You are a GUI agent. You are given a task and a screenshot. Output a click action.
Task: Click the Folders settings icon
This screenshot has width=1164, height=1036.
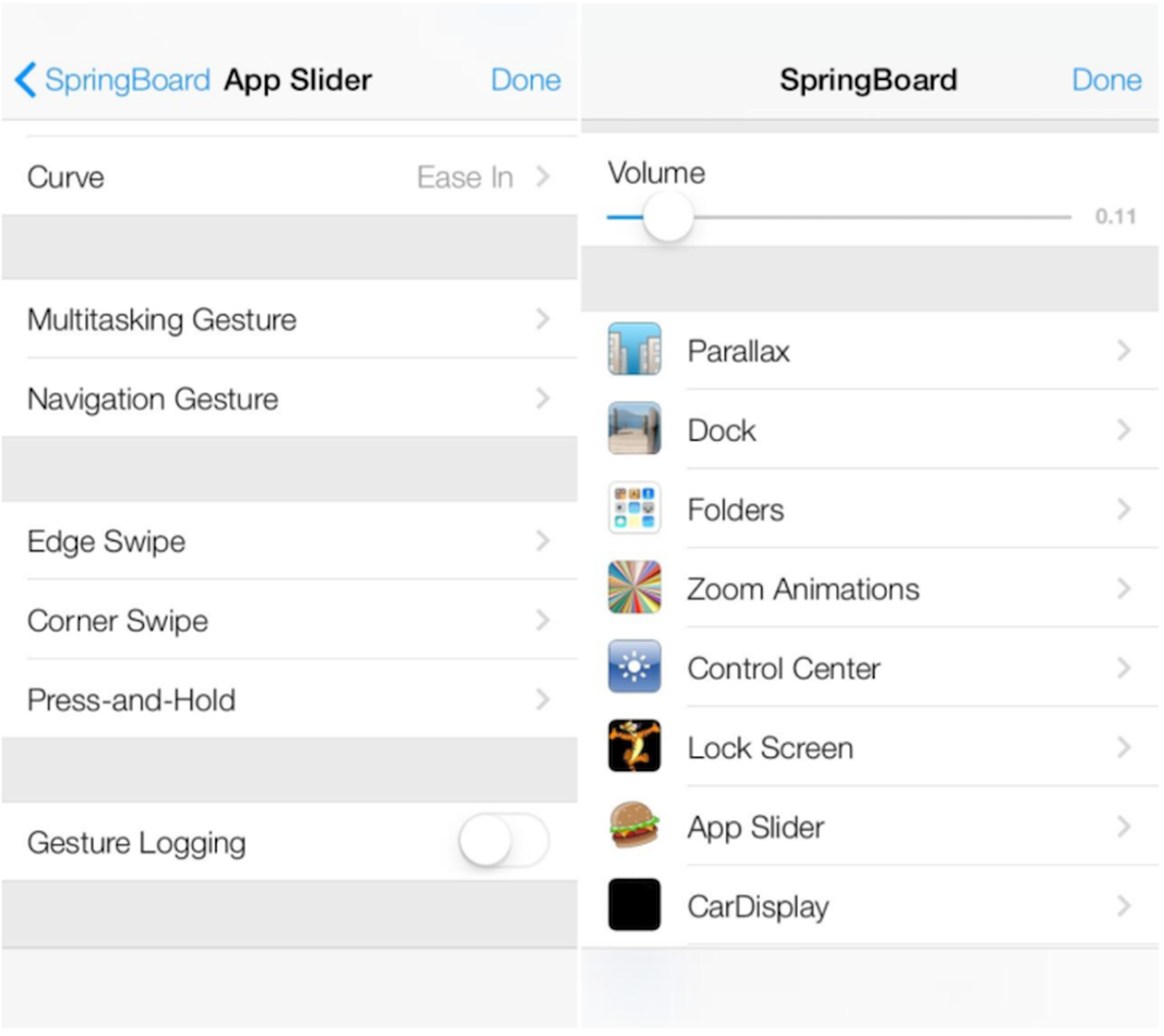click(634, 509)
